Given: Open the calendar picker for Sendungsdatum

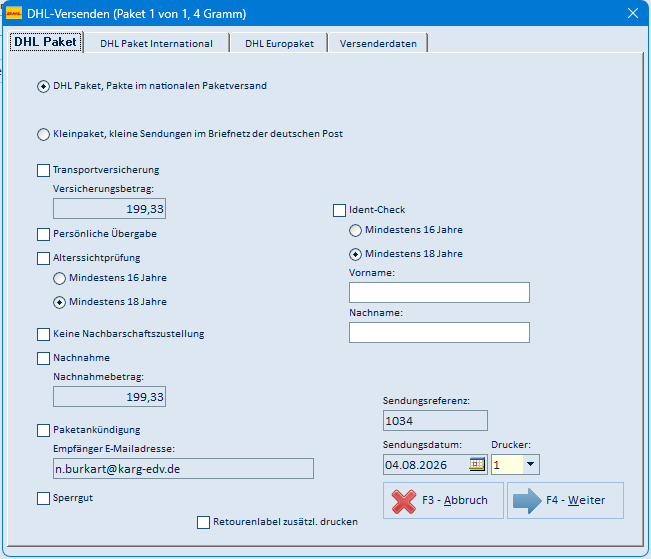Looking at the screenshot, I should [x=477, y=464].
